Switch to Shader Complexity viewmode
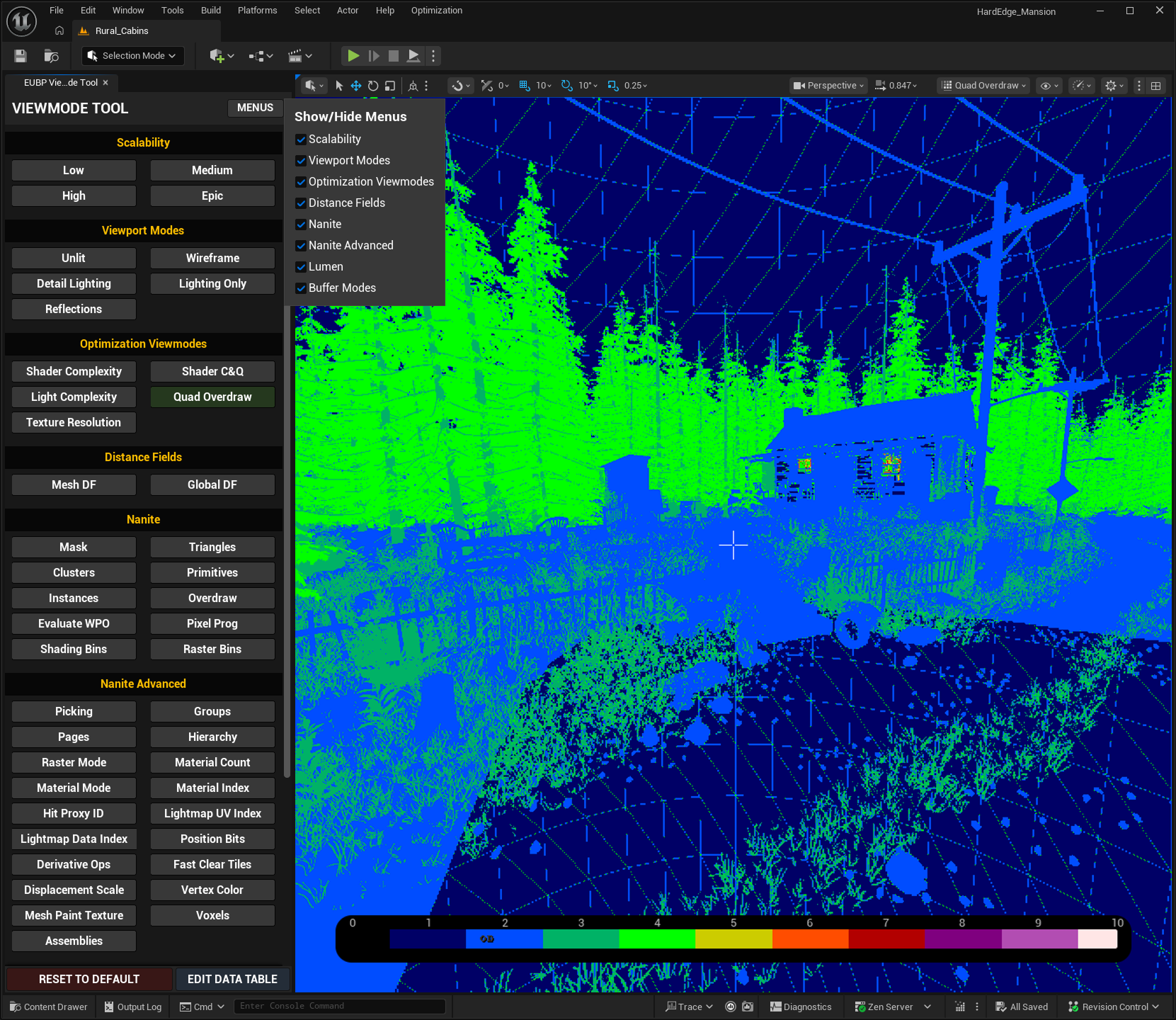Viewport: 1176px width, 1020px height. coord(74,371)
